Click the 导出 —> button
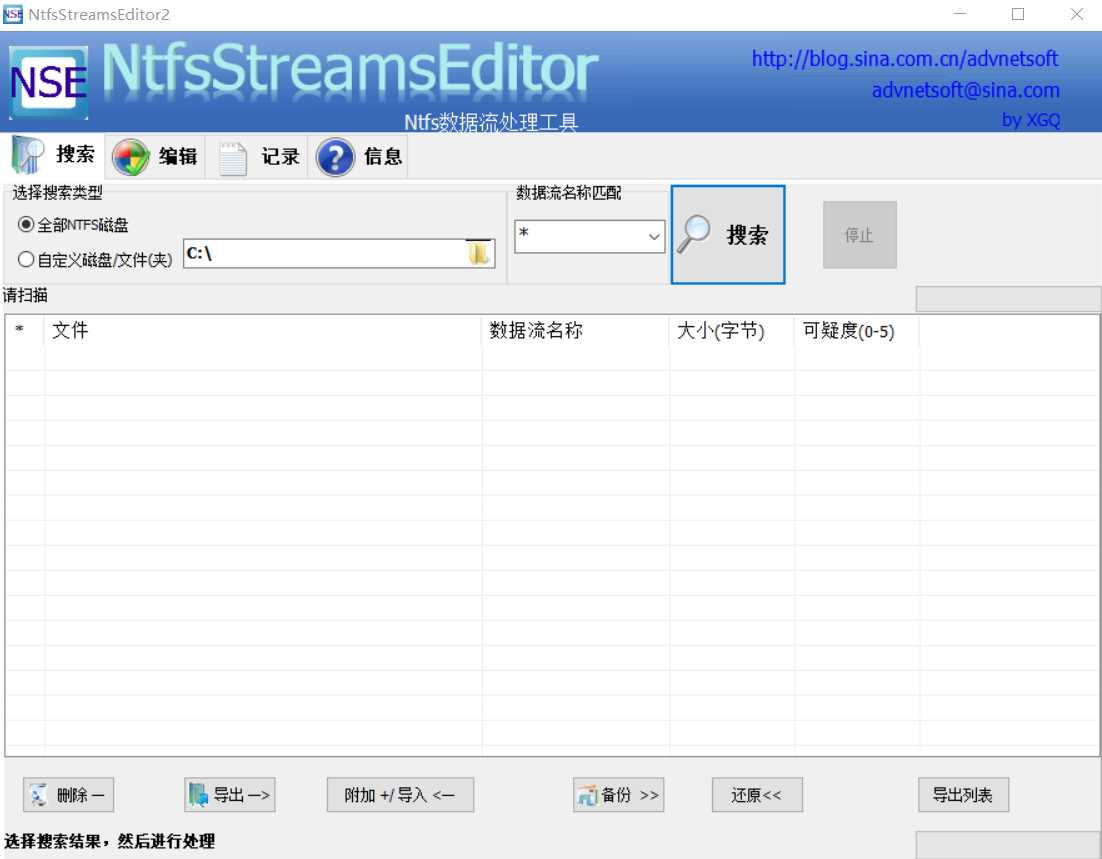The image size is (1102, 859). [x=230, y=795]
